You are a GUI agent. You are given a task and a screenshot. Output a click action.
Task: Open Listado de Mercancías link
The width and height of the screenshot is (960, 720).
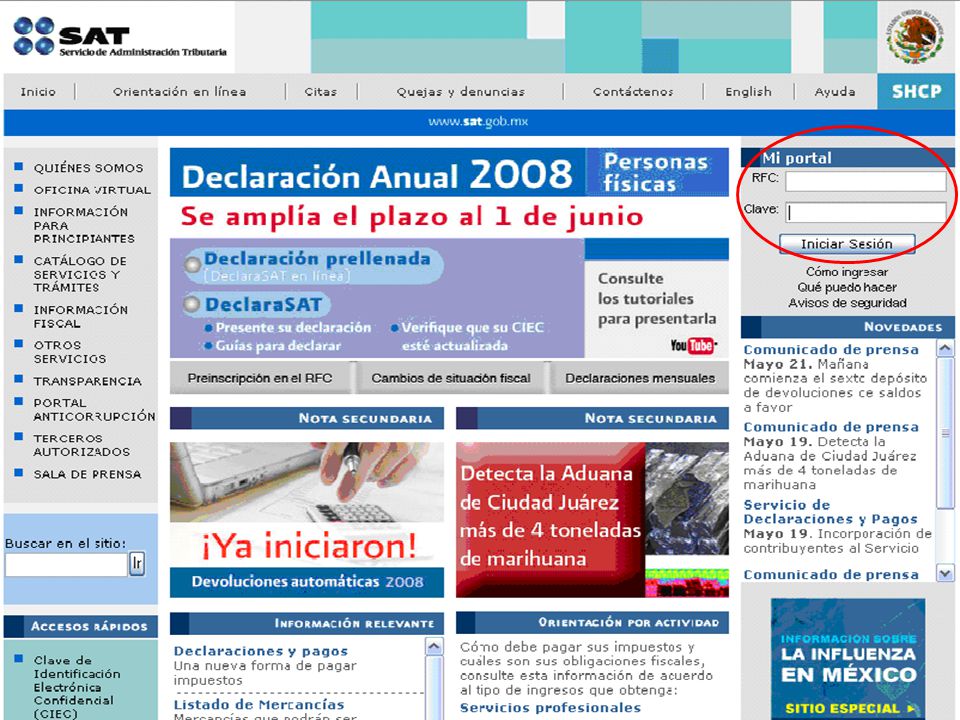click(259, 705)
